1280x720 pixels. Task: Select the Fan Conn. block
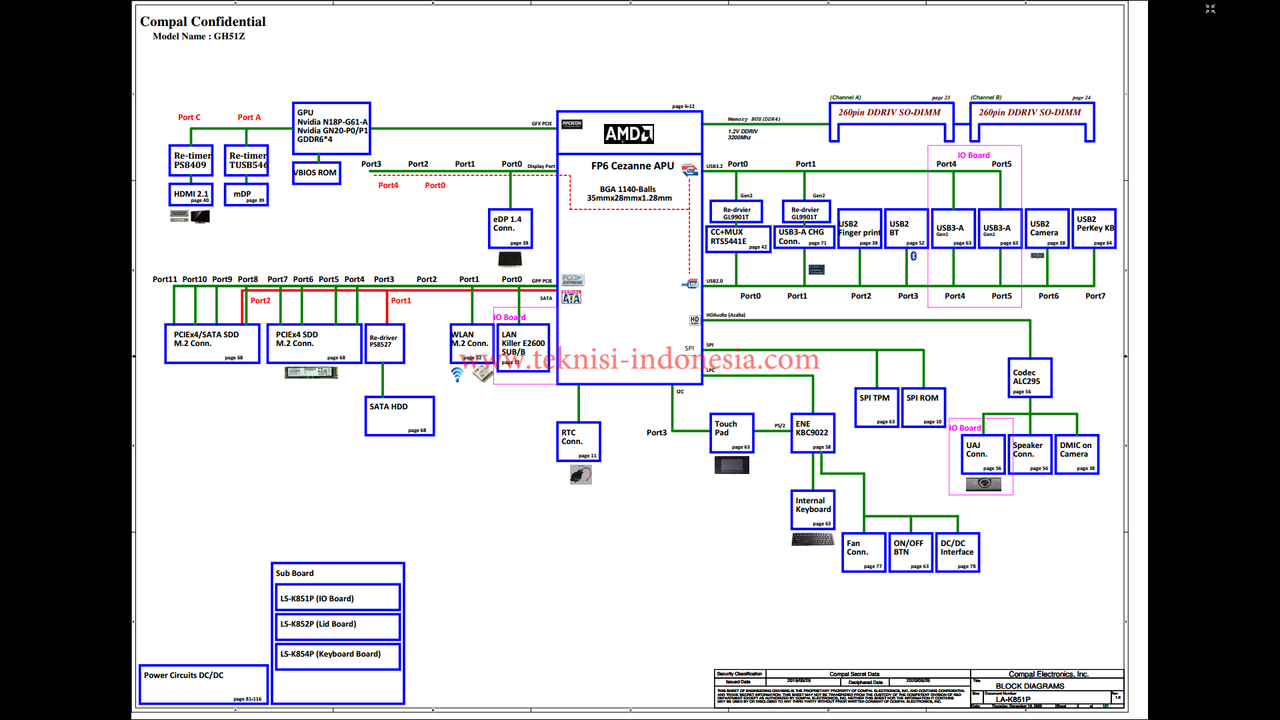pos(864,552)
